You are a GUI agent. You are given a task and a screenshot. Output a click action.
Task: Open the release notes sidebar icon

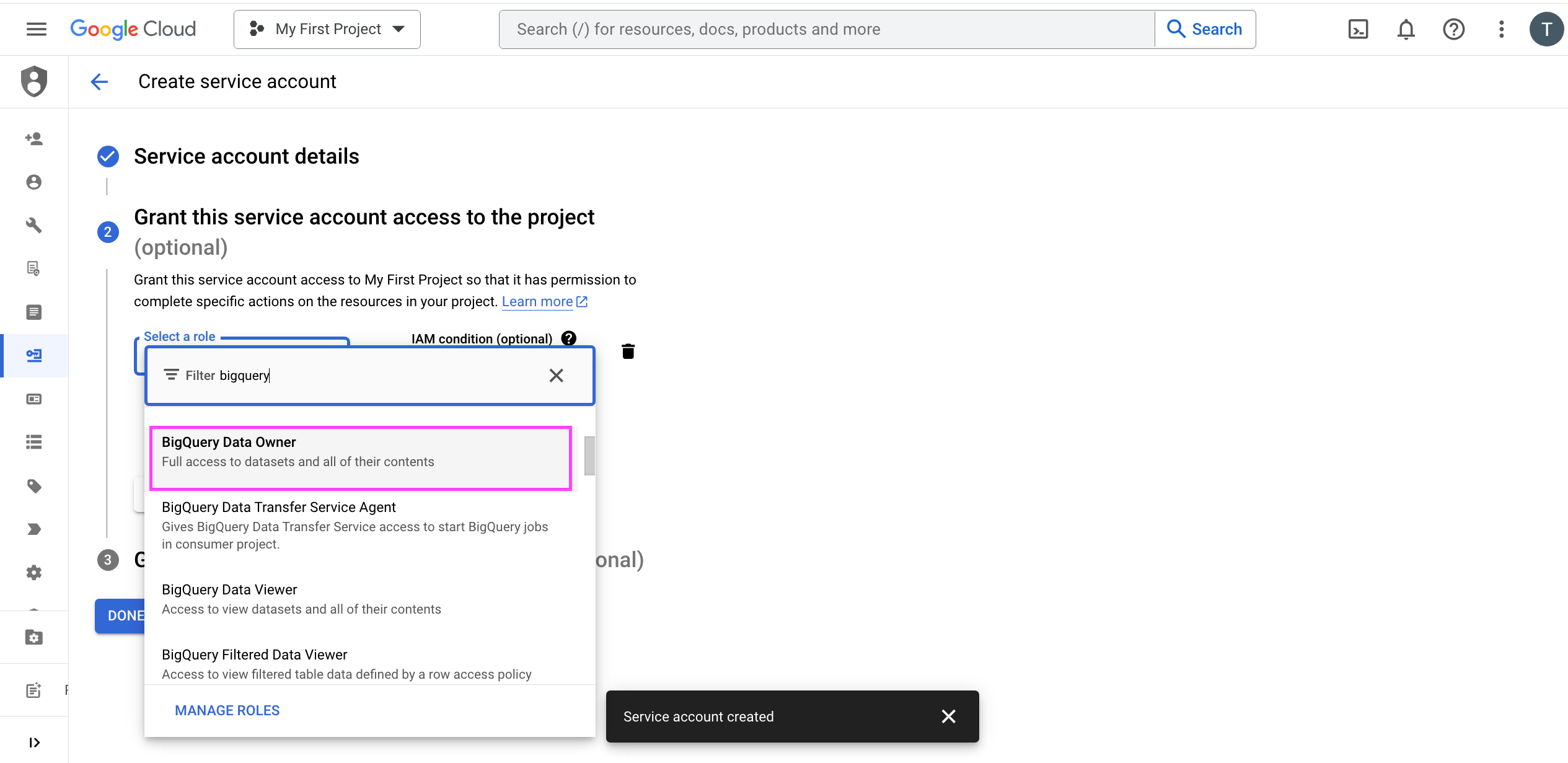(x=34, y=690)
